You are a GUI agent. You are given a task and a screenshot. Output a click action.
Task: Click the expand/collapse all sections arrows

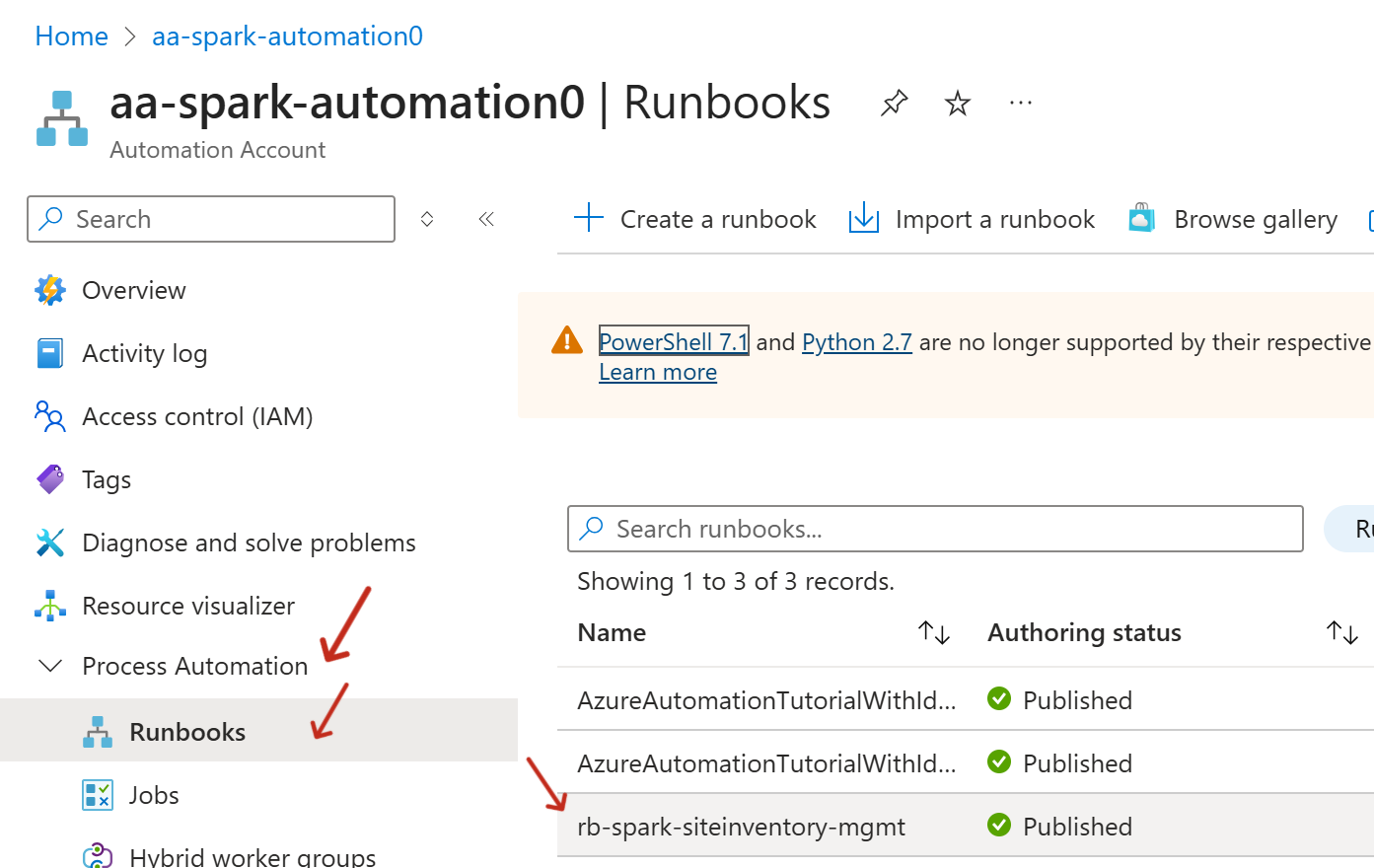pyautogui.click(x=427, y=219)
